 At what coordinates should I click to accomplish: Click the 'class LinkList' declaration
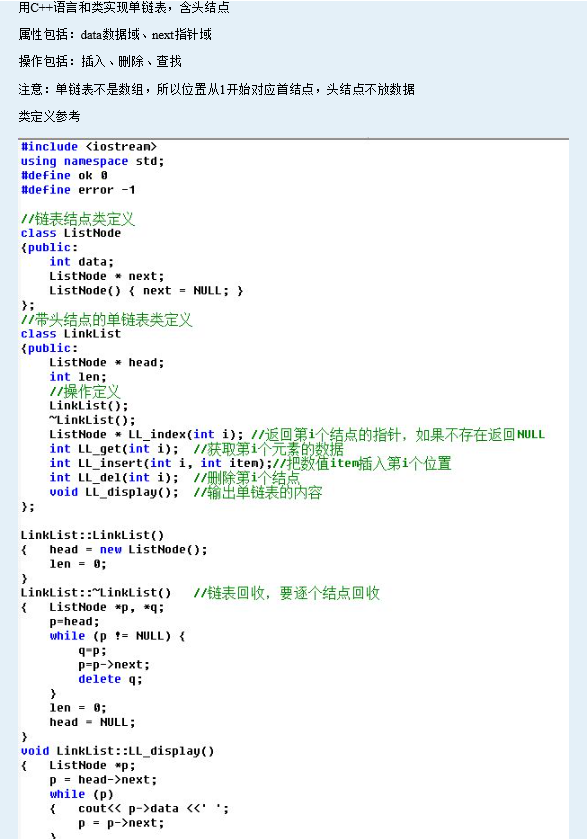[71, 334]
